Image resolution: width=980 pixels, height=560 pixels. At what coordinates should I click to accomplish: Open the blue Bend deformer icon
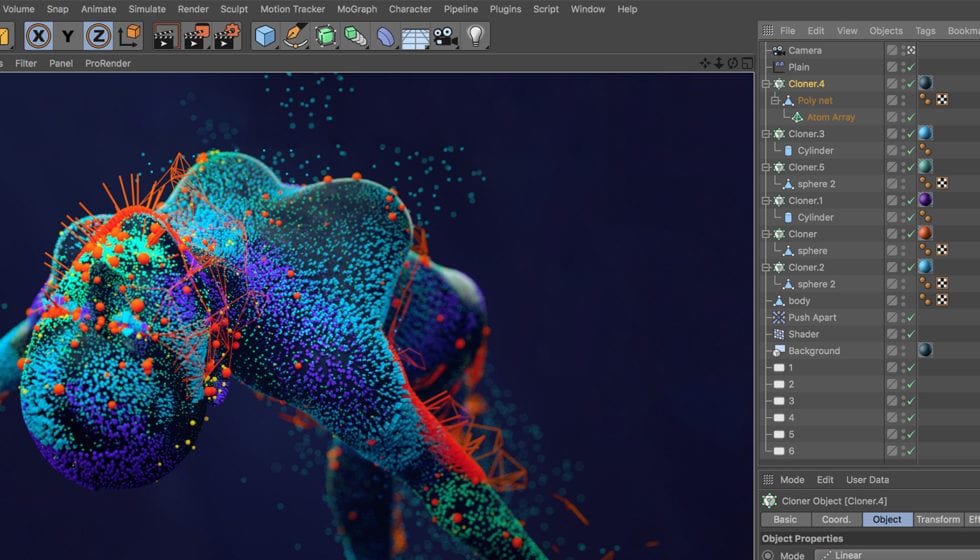386,36
